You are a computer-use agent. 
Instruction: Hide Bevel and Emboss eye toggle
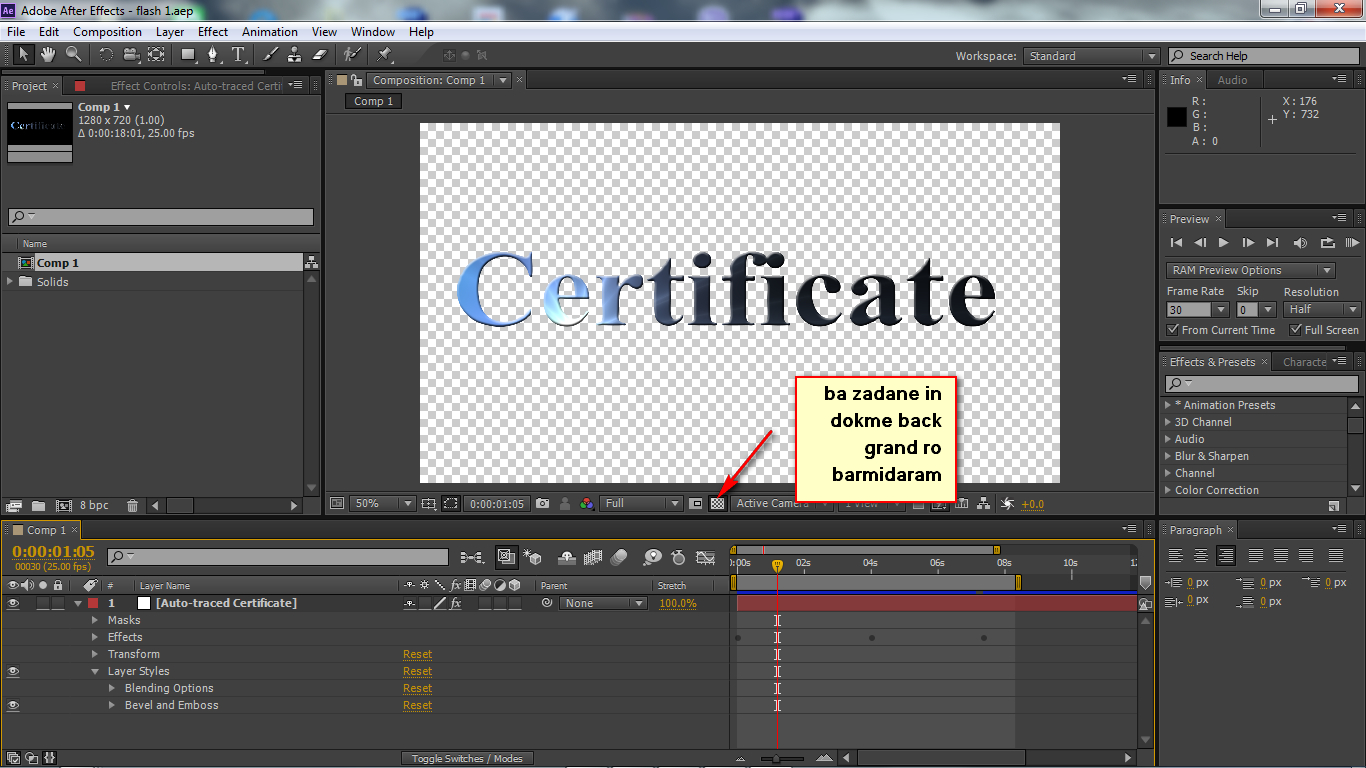click(x=13, y=705)
